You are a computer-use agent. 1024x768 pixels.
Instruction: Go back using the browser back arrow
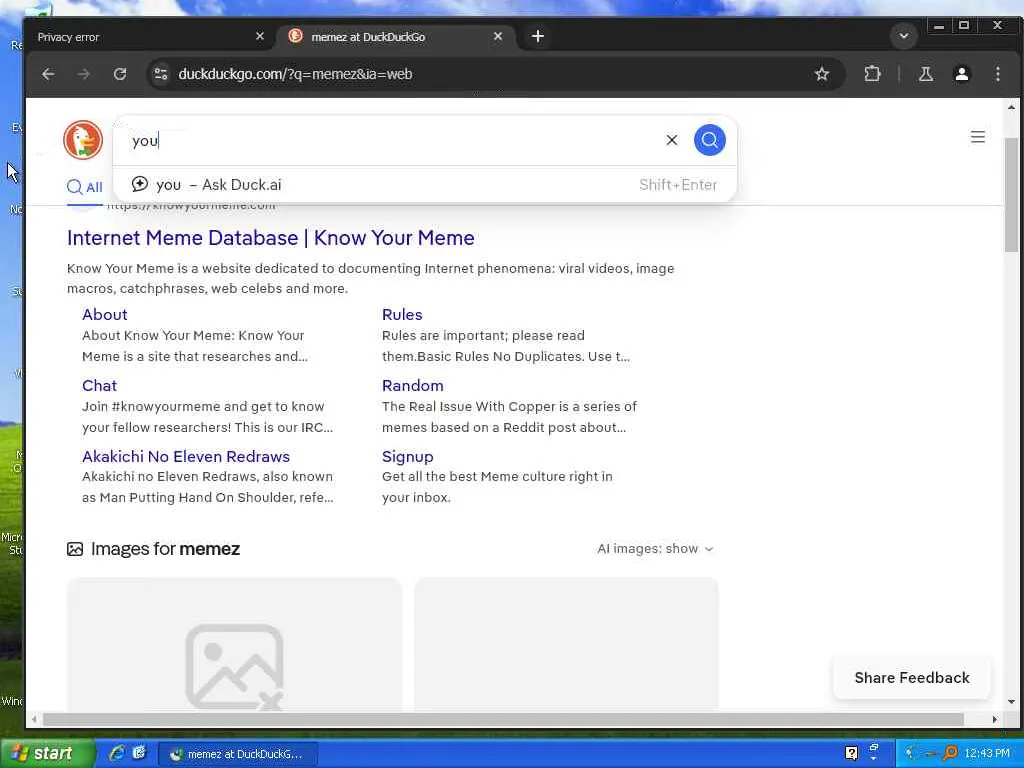point(48,74)
